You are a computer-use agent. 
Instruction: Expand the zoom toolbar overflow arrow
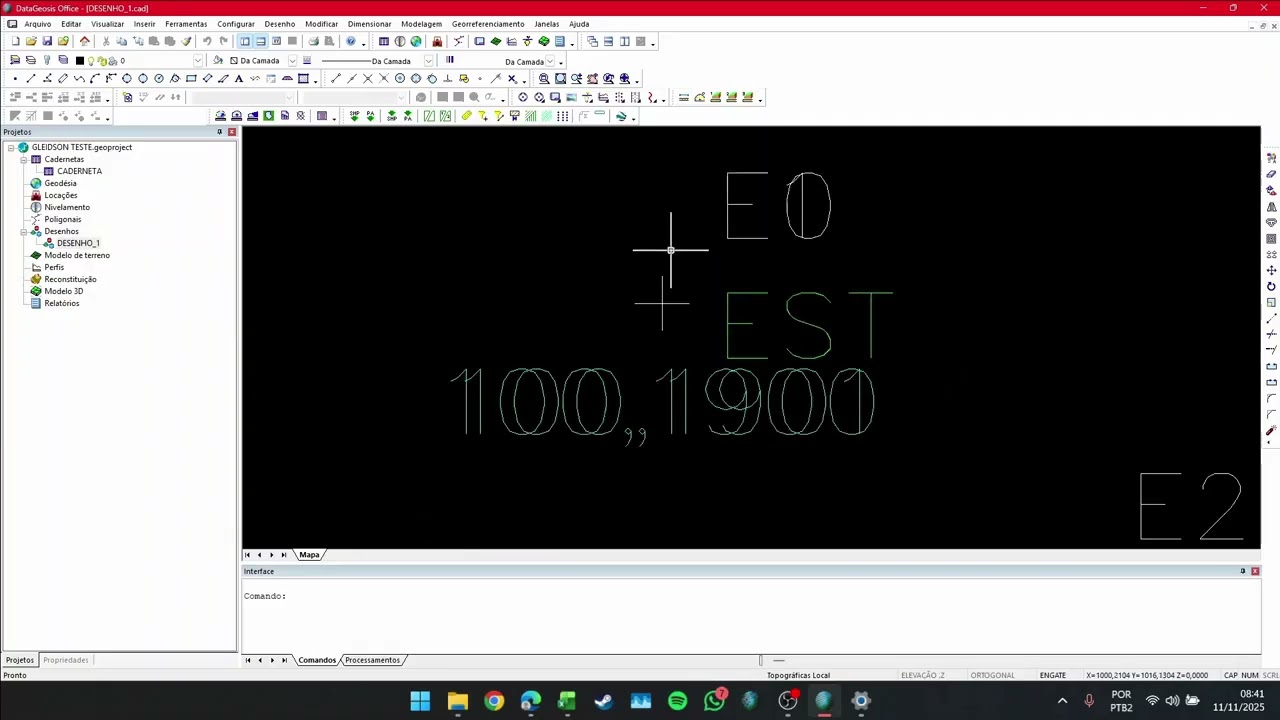pyautogui.click(x=637, y=81)
